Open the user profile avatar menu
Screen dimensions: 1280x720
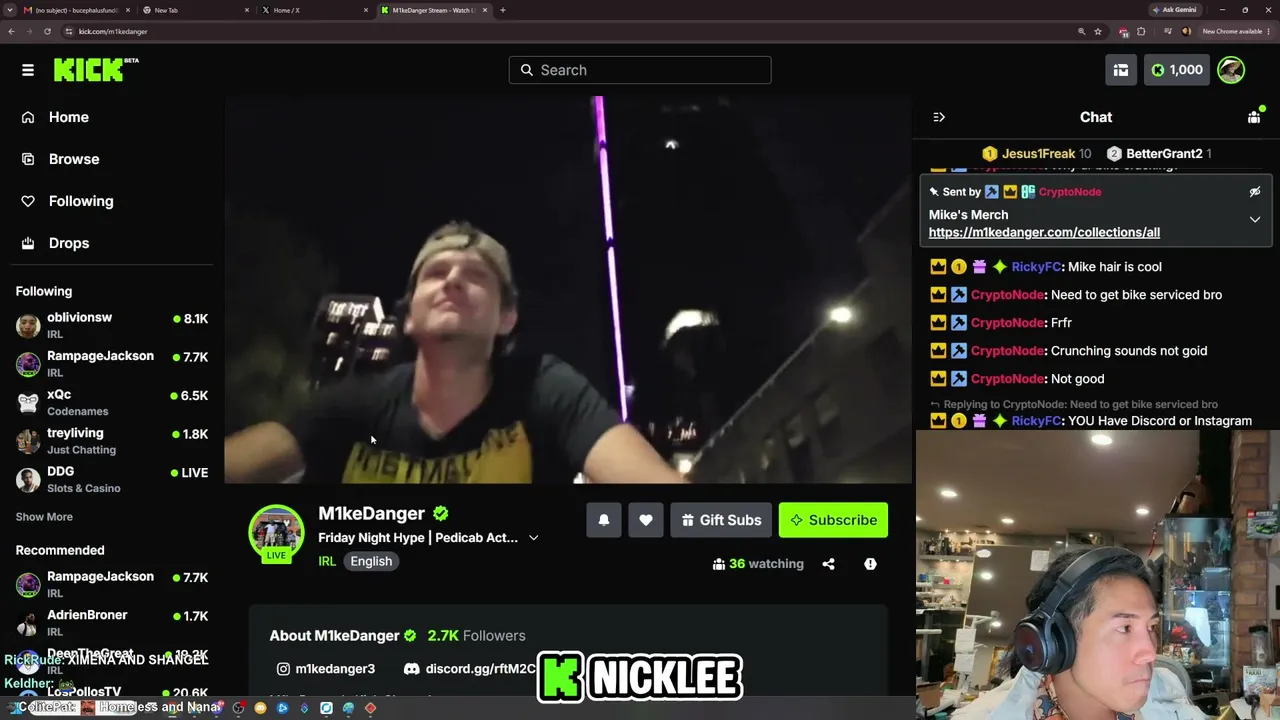pyautogui.click(x=1231, y=70)
